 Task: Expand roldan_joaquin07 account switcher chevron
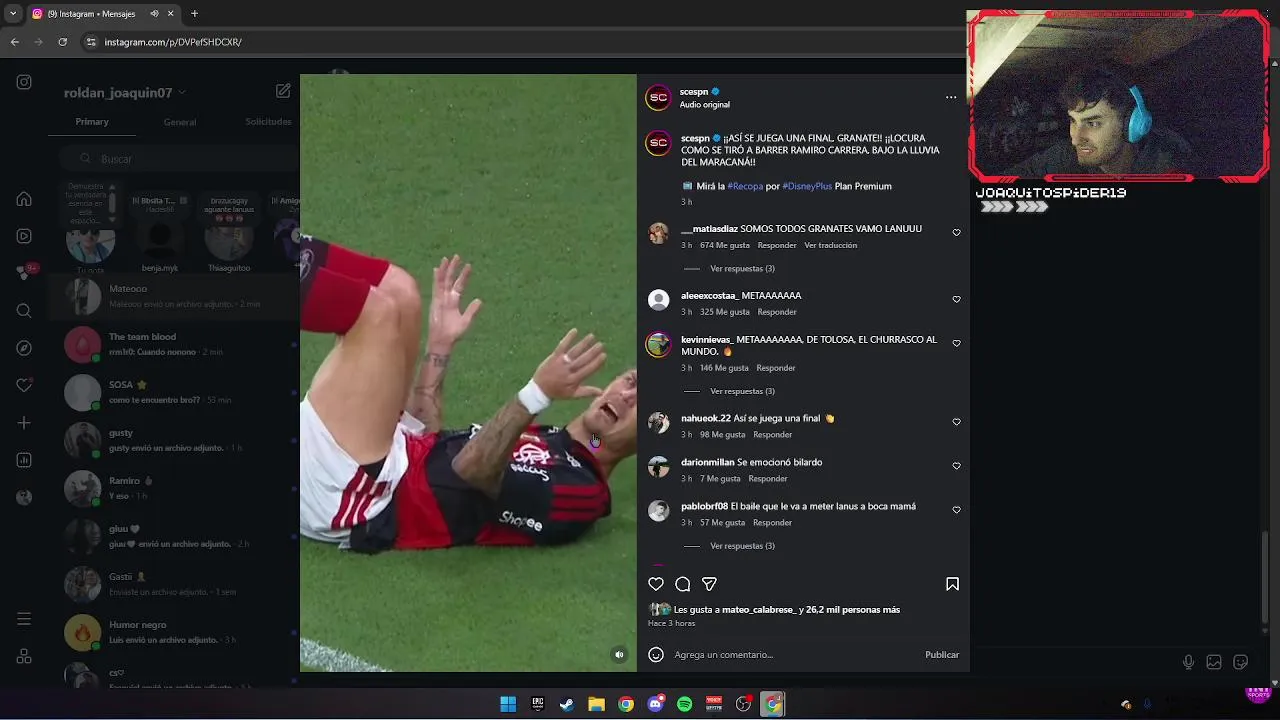[182, 93]
